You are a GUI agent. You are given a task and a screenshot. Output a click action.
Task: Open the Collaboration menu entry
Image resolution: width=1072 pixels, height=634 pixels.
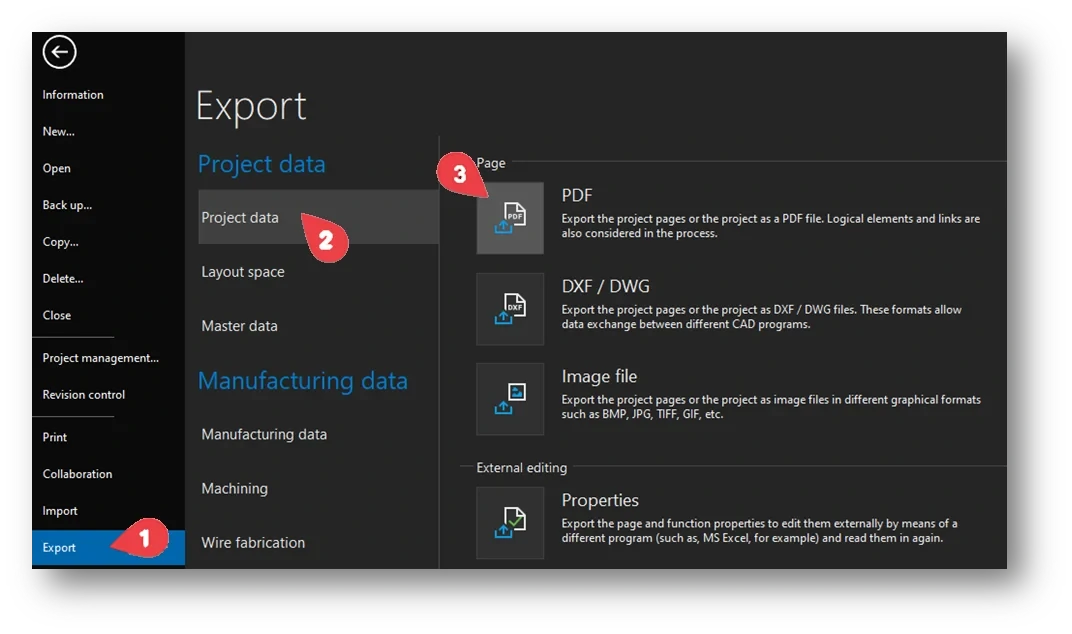(x=77, y=474)
